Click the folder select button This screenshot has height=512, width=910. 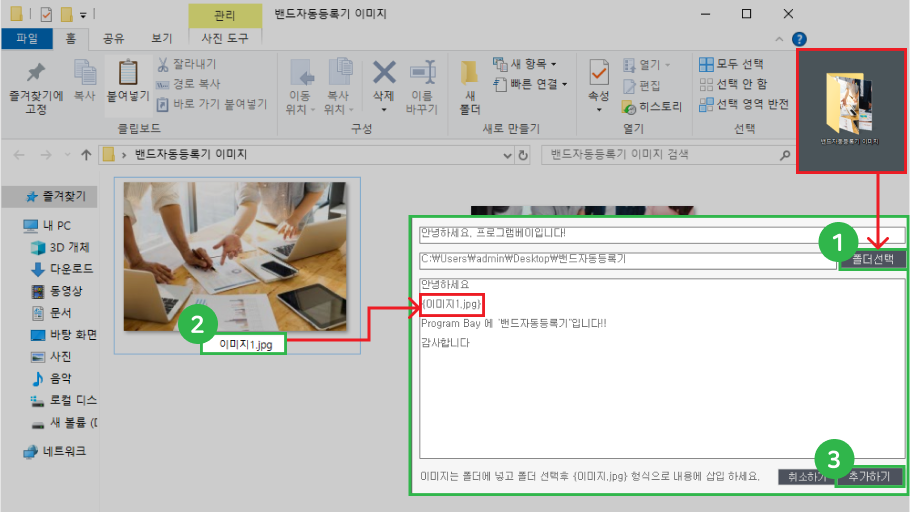872,259
